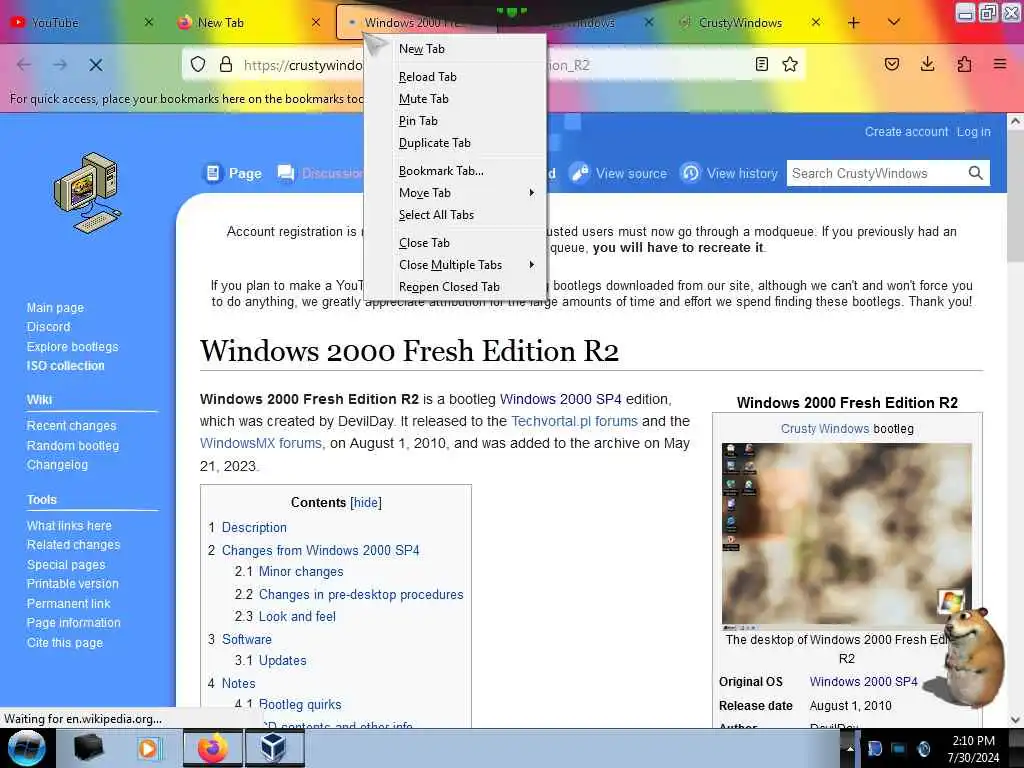This screenshot has width=1024, height=768.
Task: Click the View history clock icon
Action: click(690, 173)
